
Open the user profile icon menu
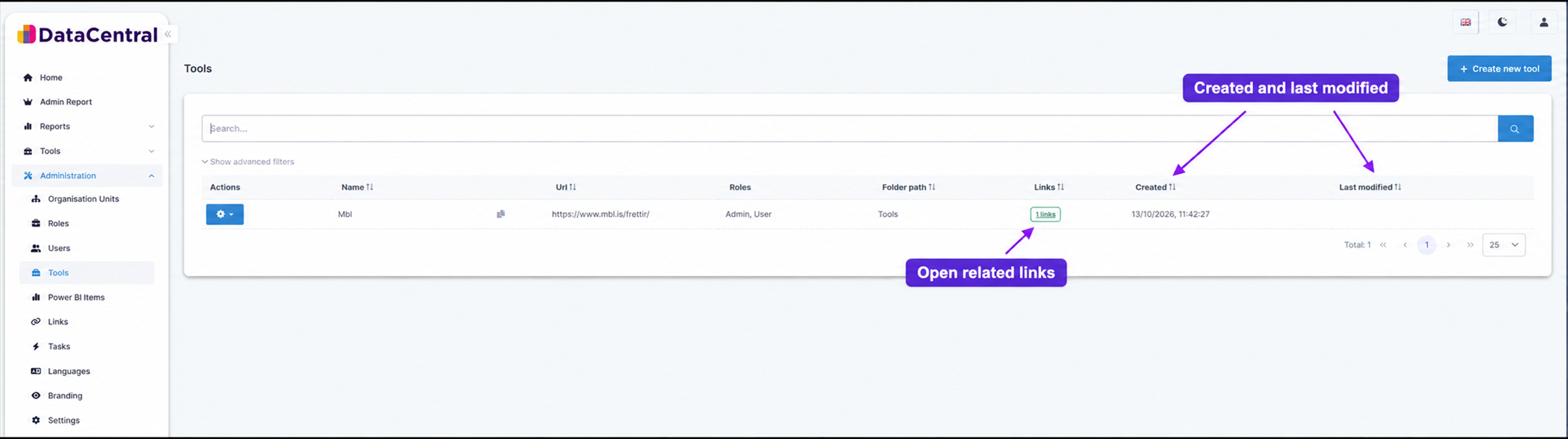click(x=1544, y=22)
